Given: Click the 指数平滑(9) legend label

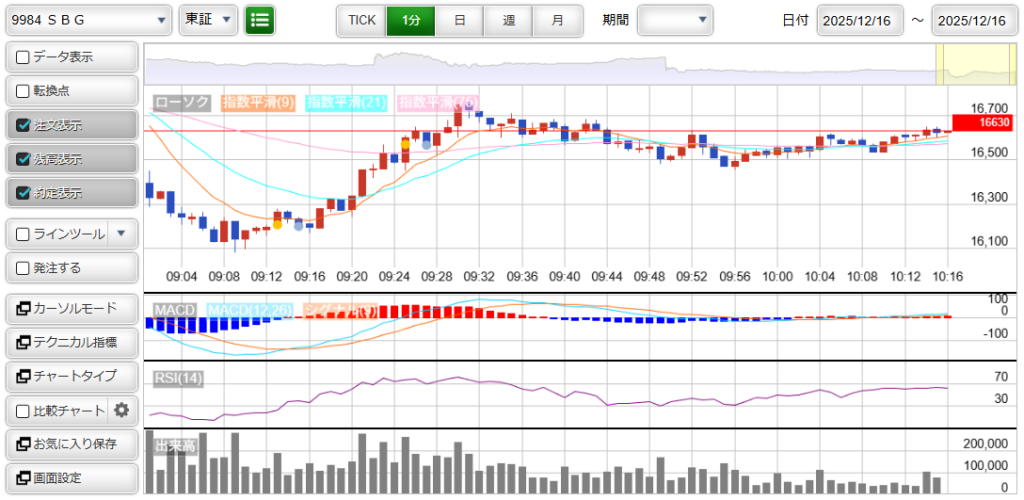Looking at the screenshot, I should [x=257, y=102].
